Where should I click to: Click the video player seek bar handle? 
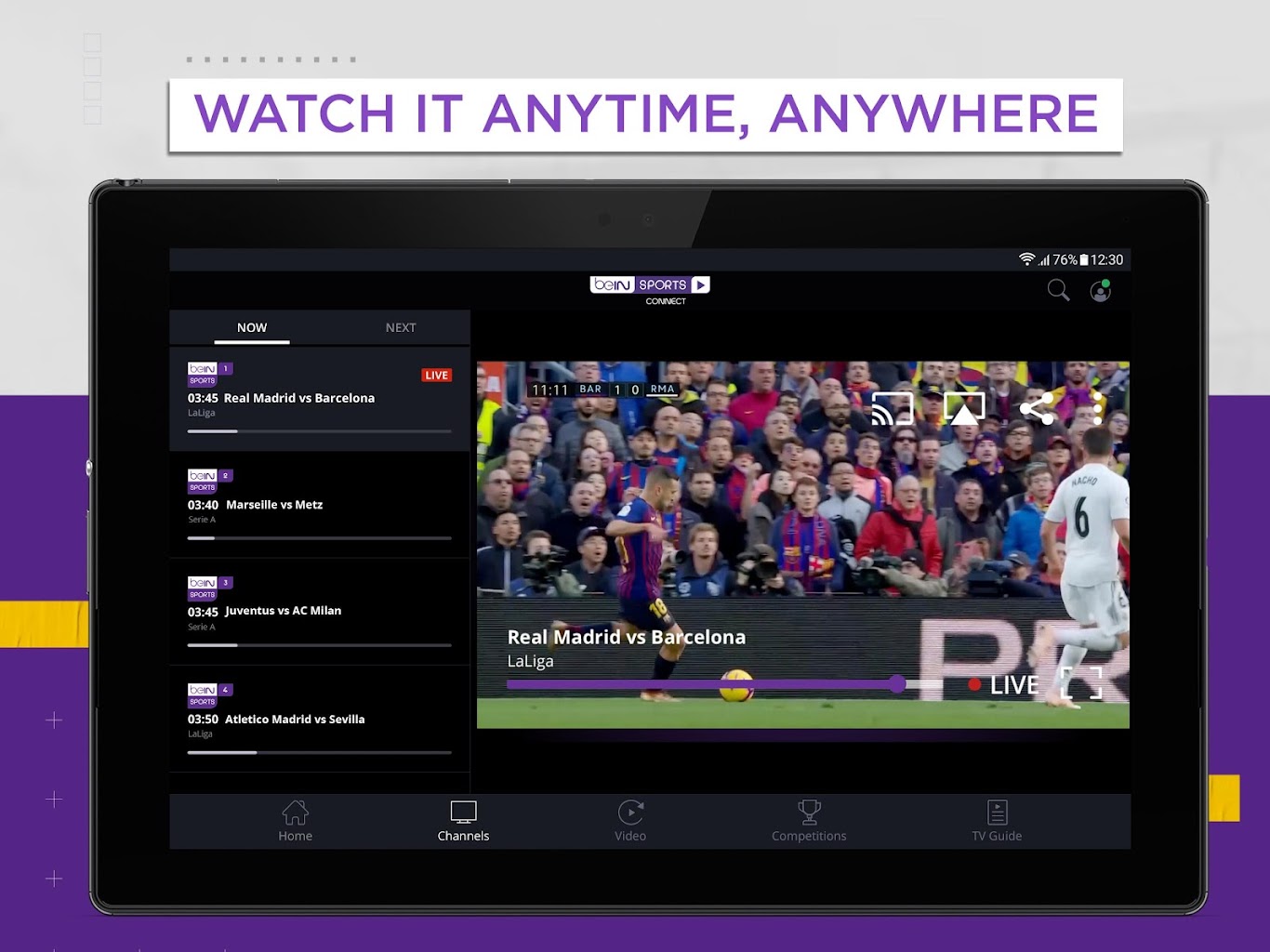tap(897, 684)
